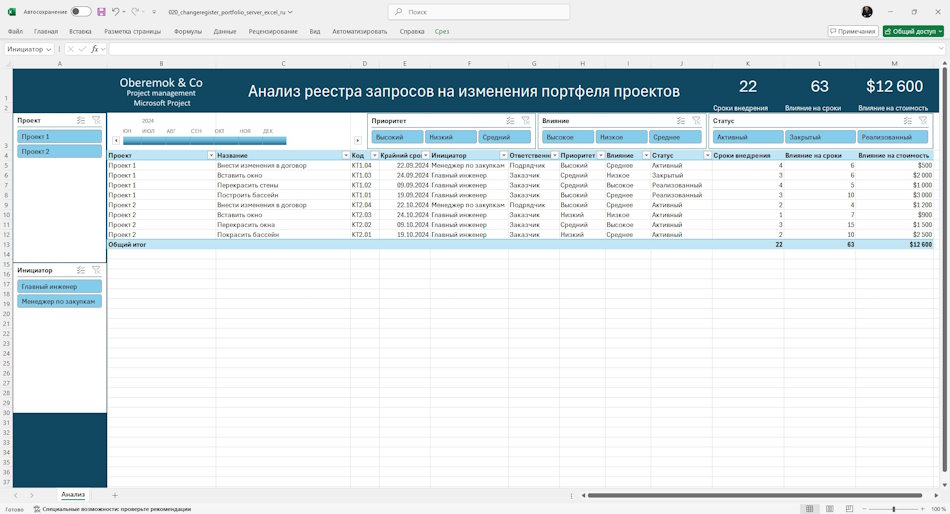Click the Общий доступ button
This screenshot has height=514, width=950.
pyautogui.click(x=913, y=31)
